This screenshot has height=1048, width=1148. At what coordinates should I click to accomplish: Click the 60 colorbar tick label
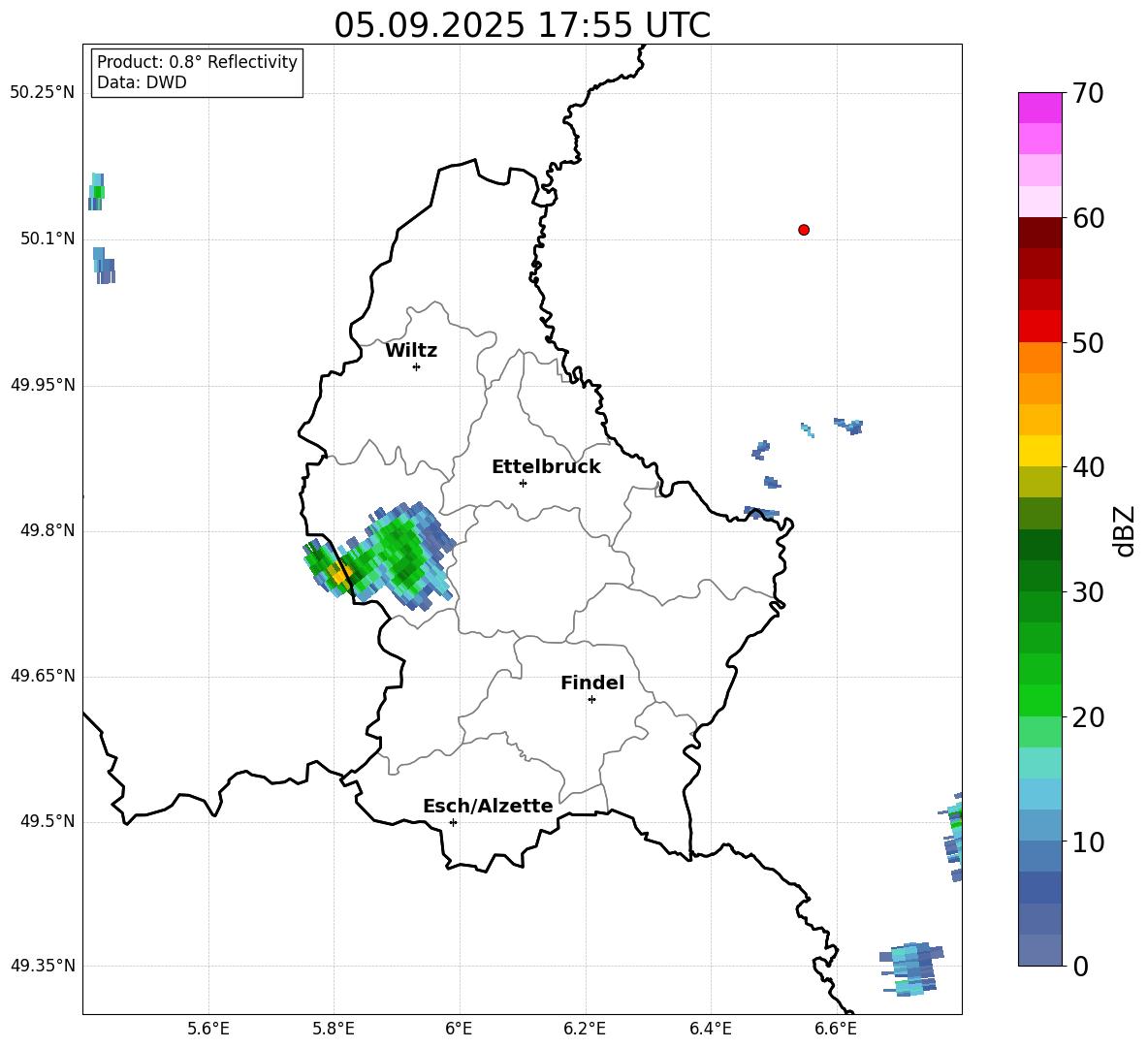(1087, 218)
